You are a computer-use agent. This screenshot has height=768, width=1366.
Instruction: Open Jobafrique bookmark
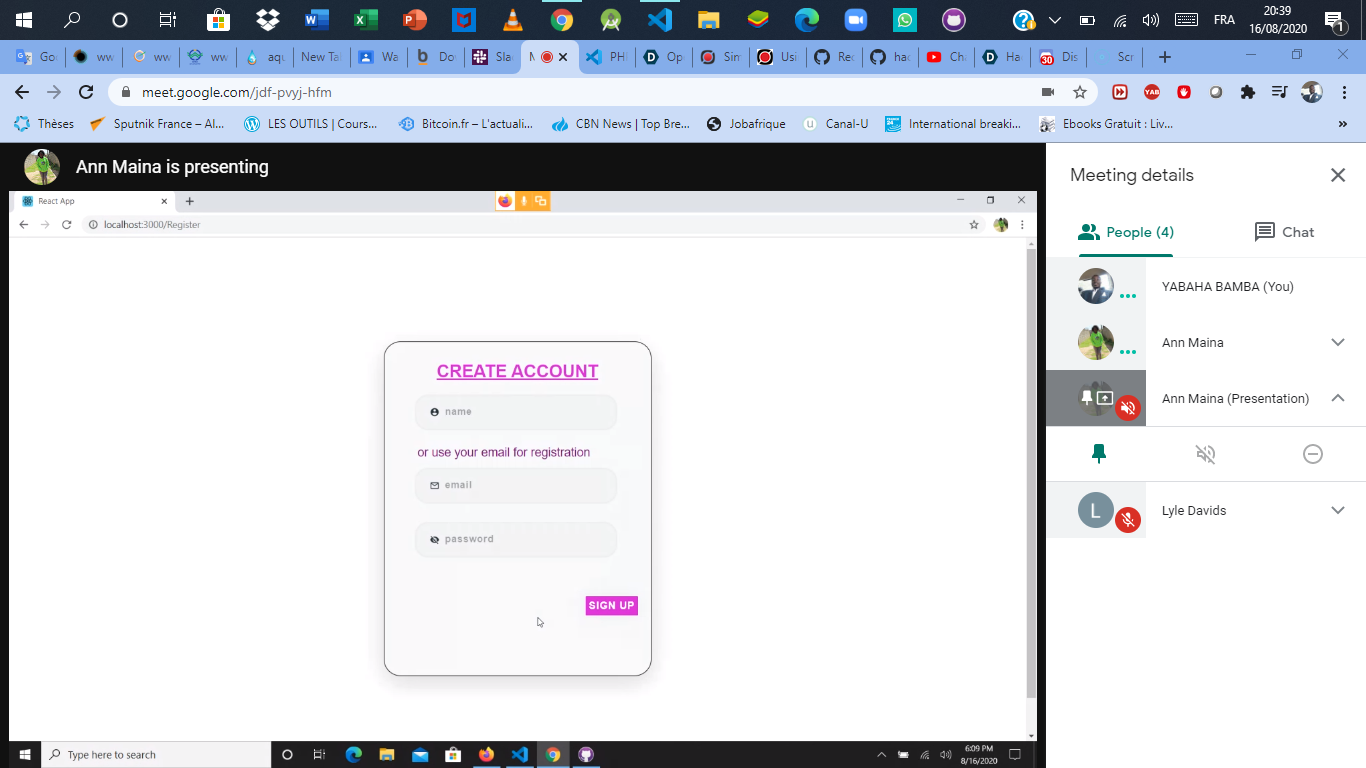(x=746, y=124)
